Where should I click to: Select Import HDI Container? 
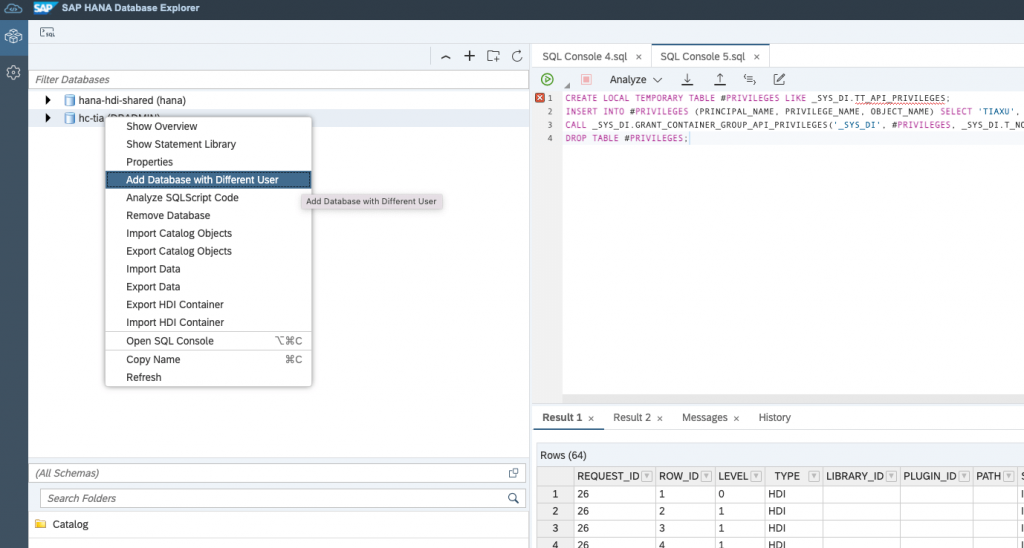click(x=208, y=322)
